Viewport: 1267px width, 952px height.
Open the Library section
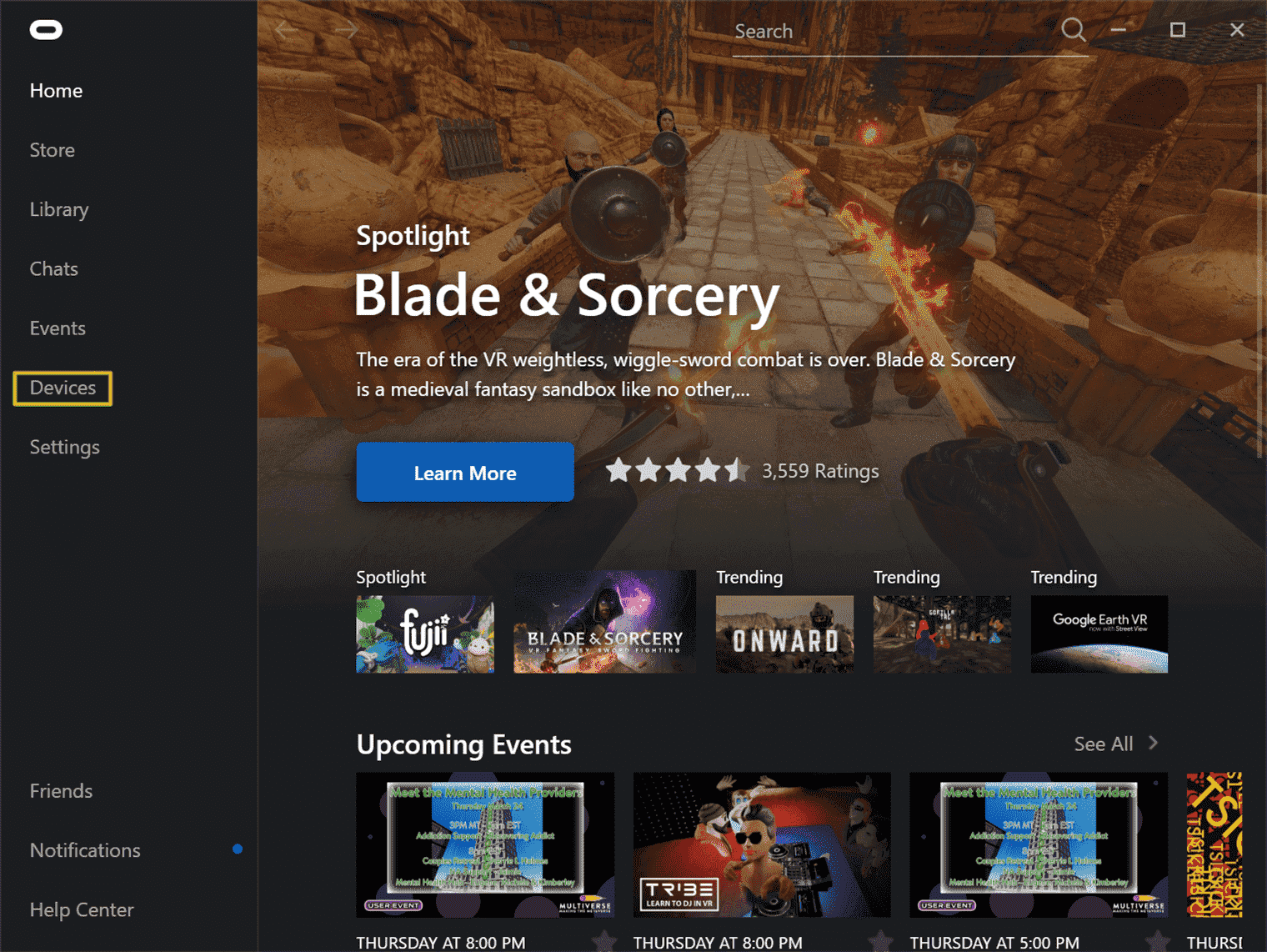click(x=59, y=210)
